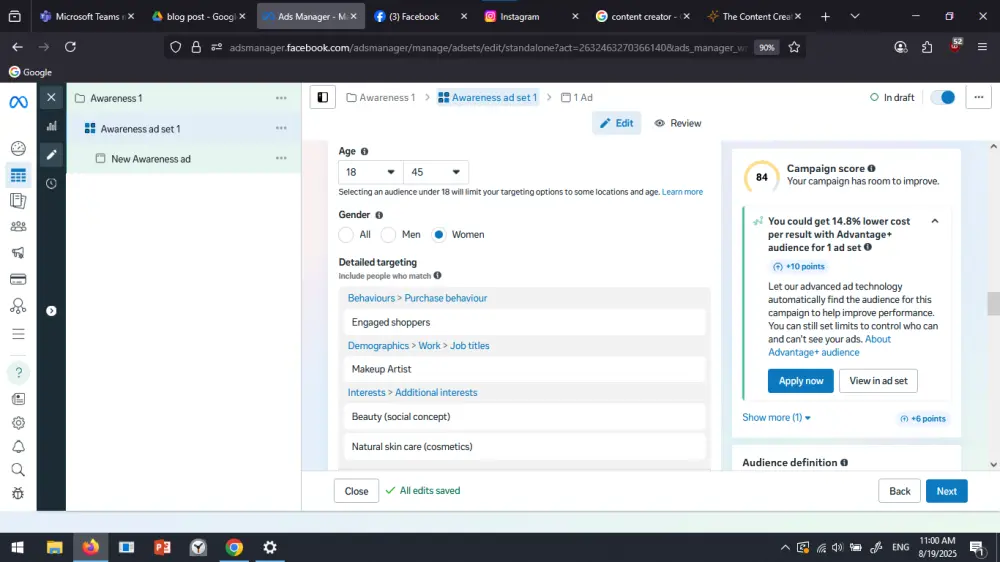Image resolution: width=1000 pixels, height=562 pixels.
Task: Click the info icon beside Include people who match
Action: click(x=438, y=276)
